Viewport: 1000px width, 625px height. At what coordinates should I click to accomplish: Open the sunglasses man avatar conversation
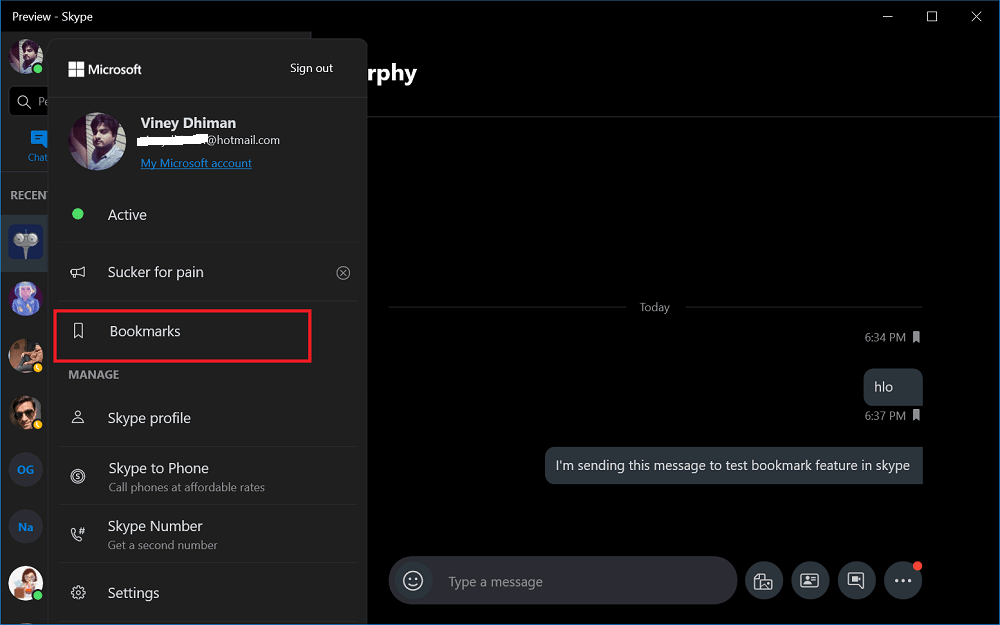pyautogui.click(x=26, y=413)
